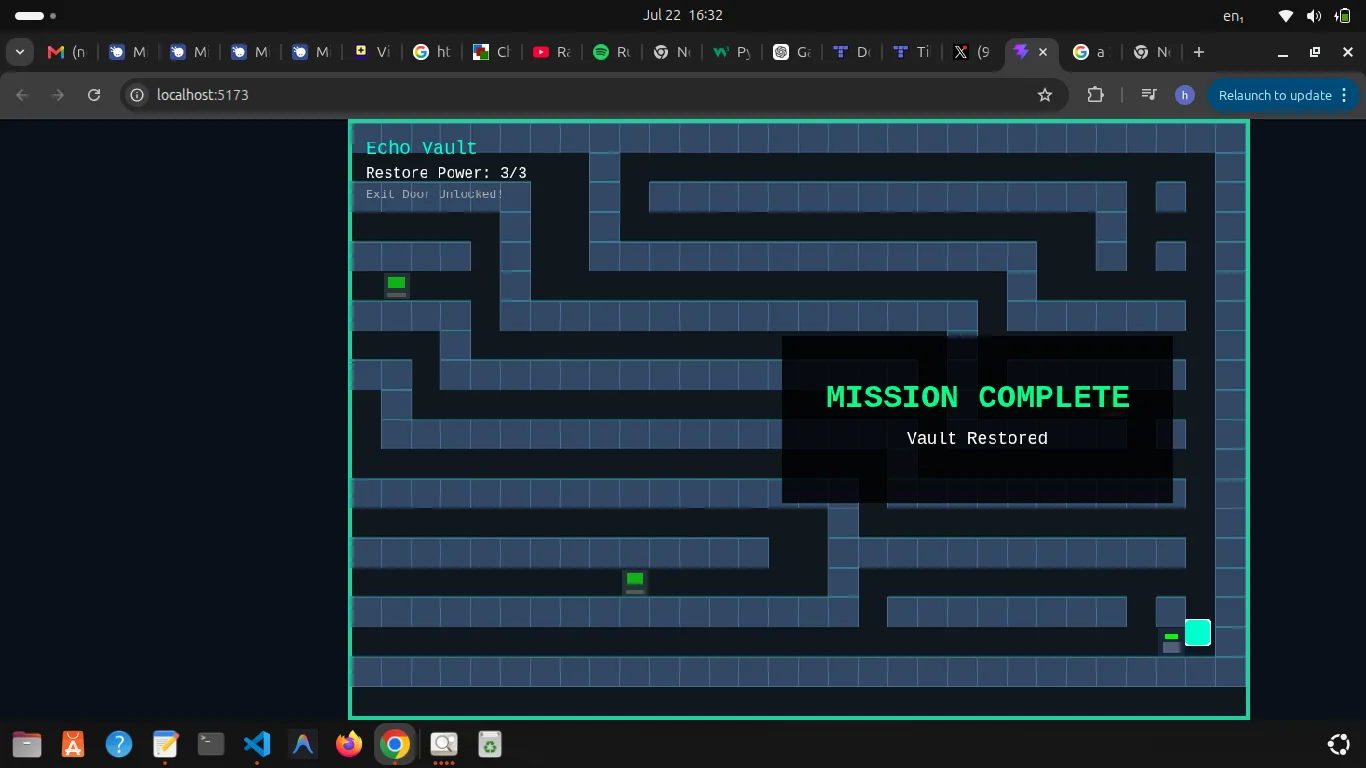The image size is (1366, 768).
Task: Switch to the 'Vi' tab
Action: (371, 52)
